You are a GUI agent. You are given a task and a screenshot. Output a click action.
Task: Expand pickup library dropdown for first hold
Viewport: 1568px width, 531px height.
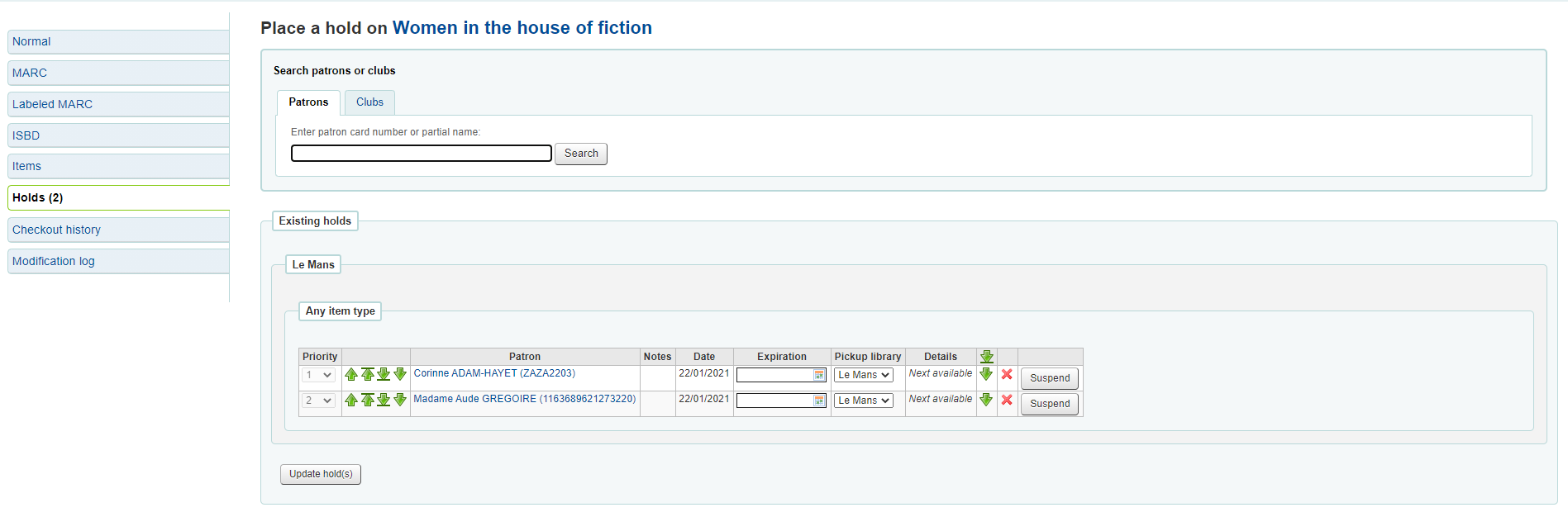[x=863, y=376]
